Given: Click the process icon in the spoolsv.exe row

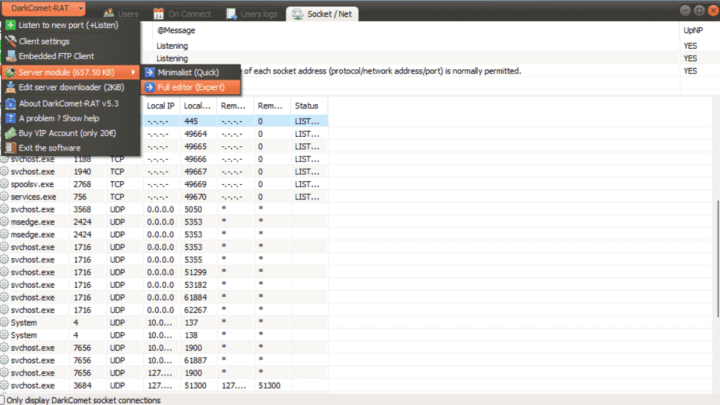Looking at the screenshot, I should 5,184.
